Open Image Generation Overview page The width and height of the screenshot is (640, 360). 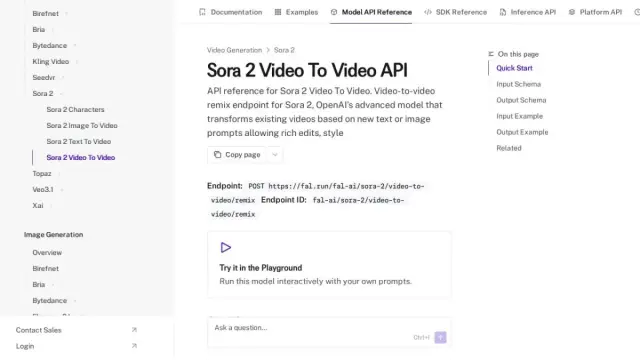pyautogui.click(x=47, y=253)
